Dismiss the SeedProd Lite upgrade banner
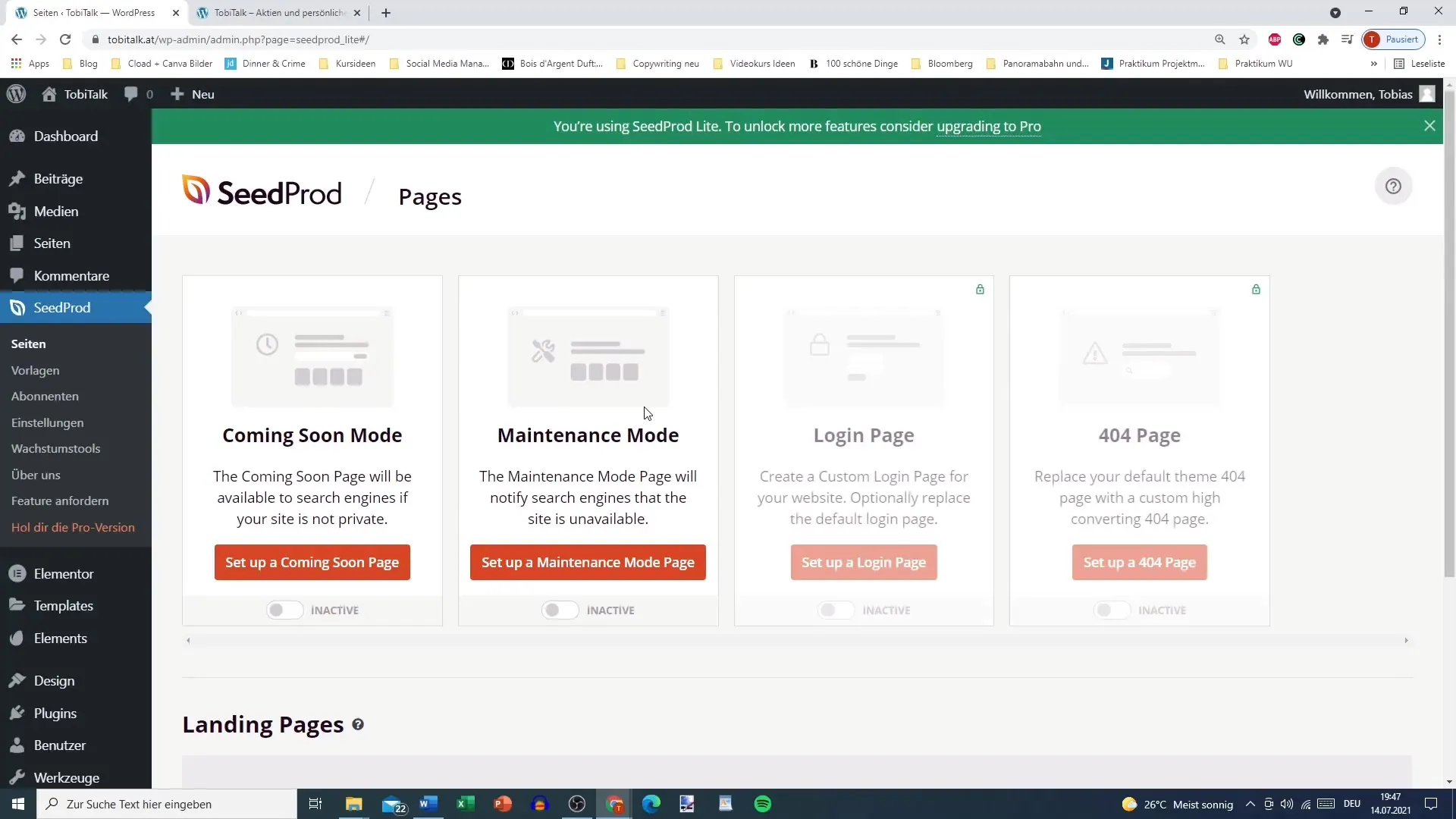The height and width of the screenshot is (819, 1456). [1430, 125]
